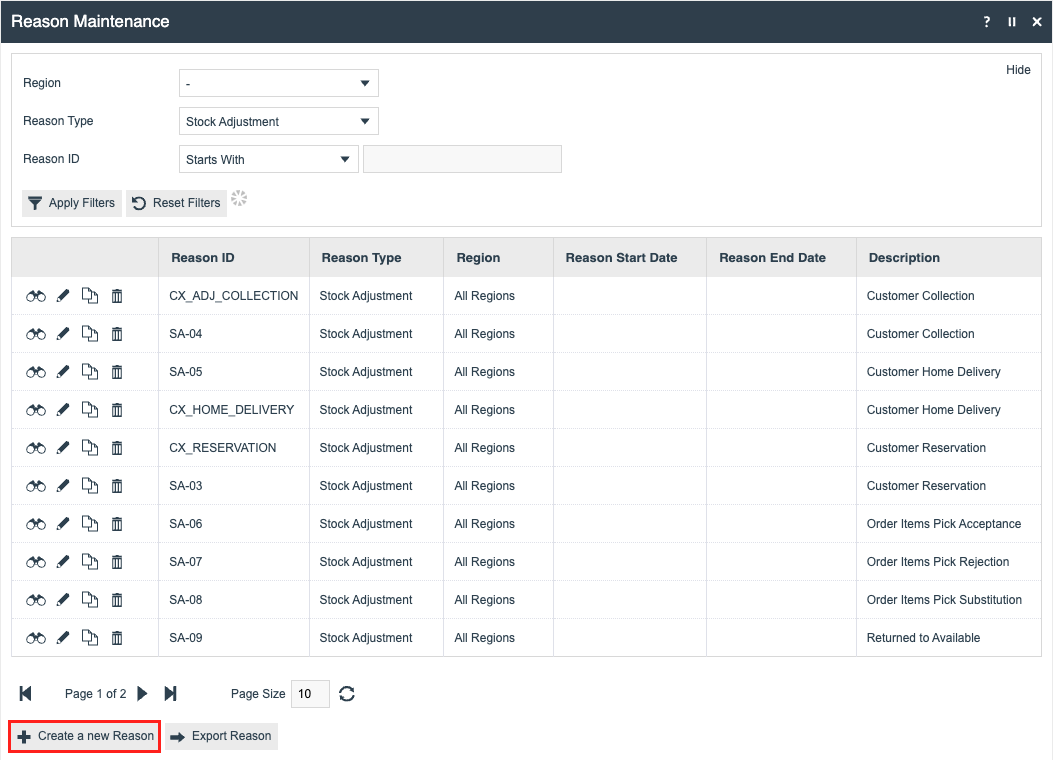This screenshot has width=1053, height=760.
Task: Open the Region dropdown
Action: click(278, 84)
